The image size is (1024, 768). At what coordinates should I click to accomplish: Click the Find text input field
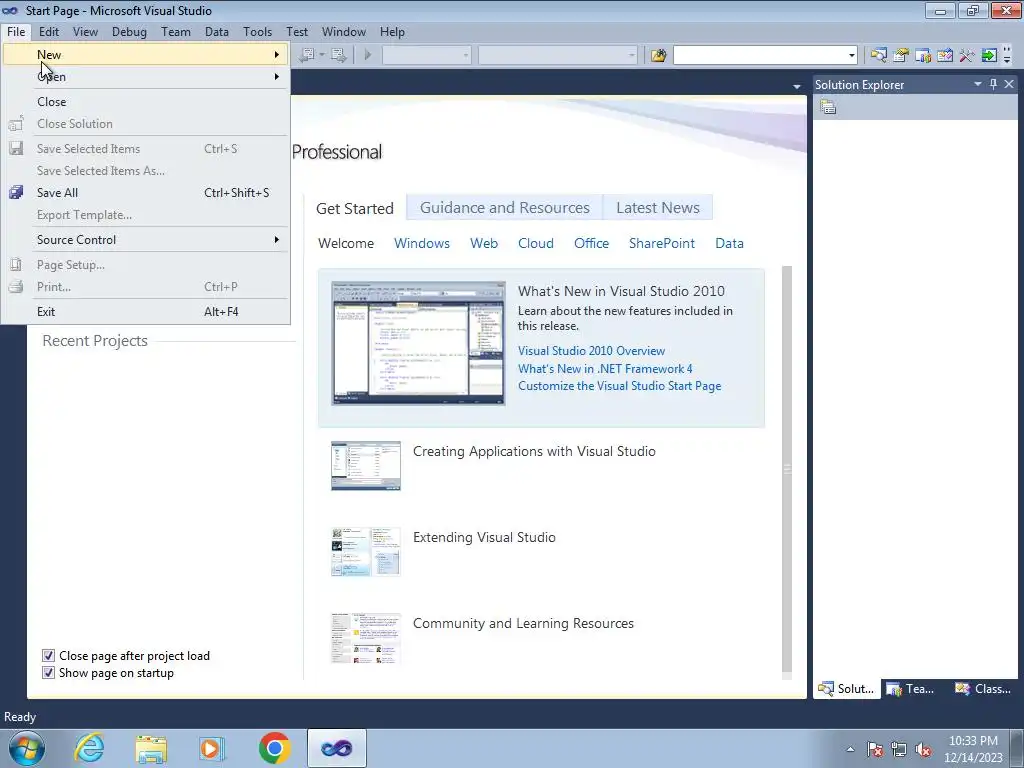[760, 56]
